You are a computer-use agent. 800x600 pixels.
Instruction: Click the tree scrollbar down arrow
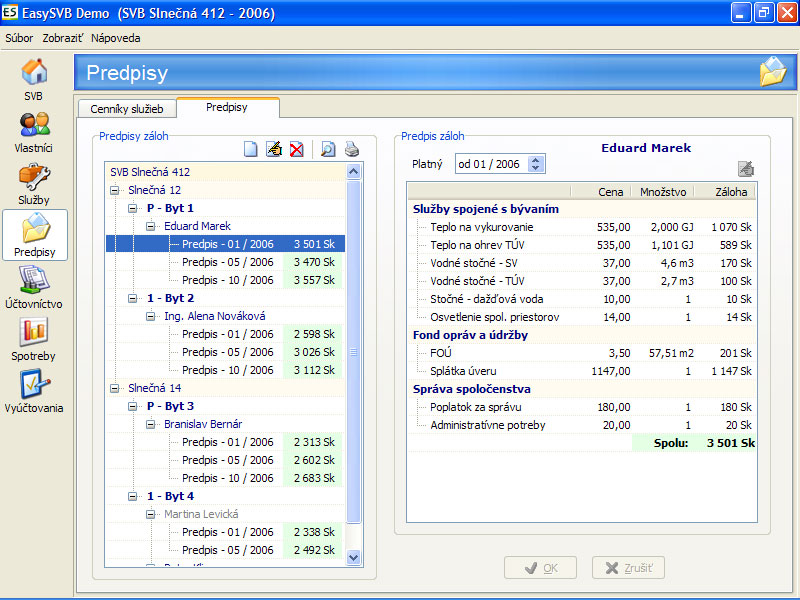(353, 558)
